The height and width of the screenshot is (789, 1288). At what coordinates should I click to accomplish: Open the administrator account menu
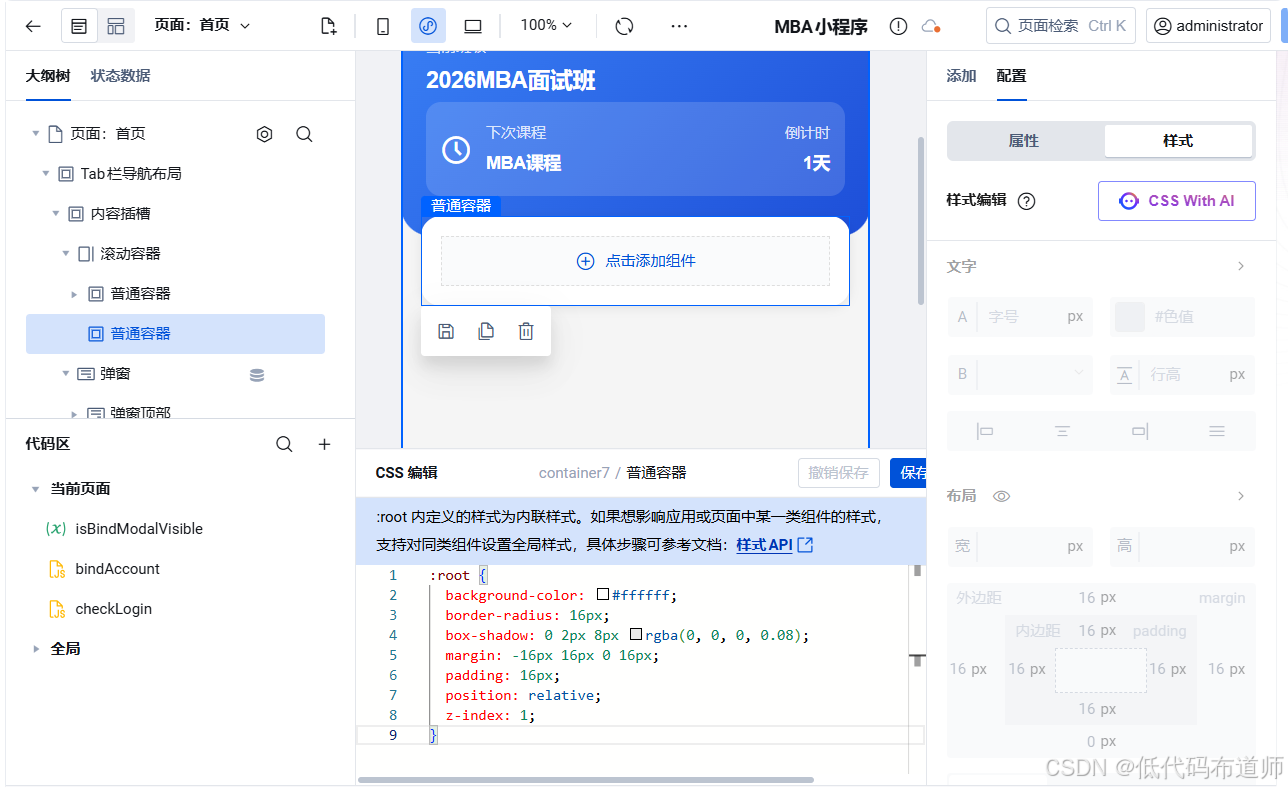(x=1208, y=26)
